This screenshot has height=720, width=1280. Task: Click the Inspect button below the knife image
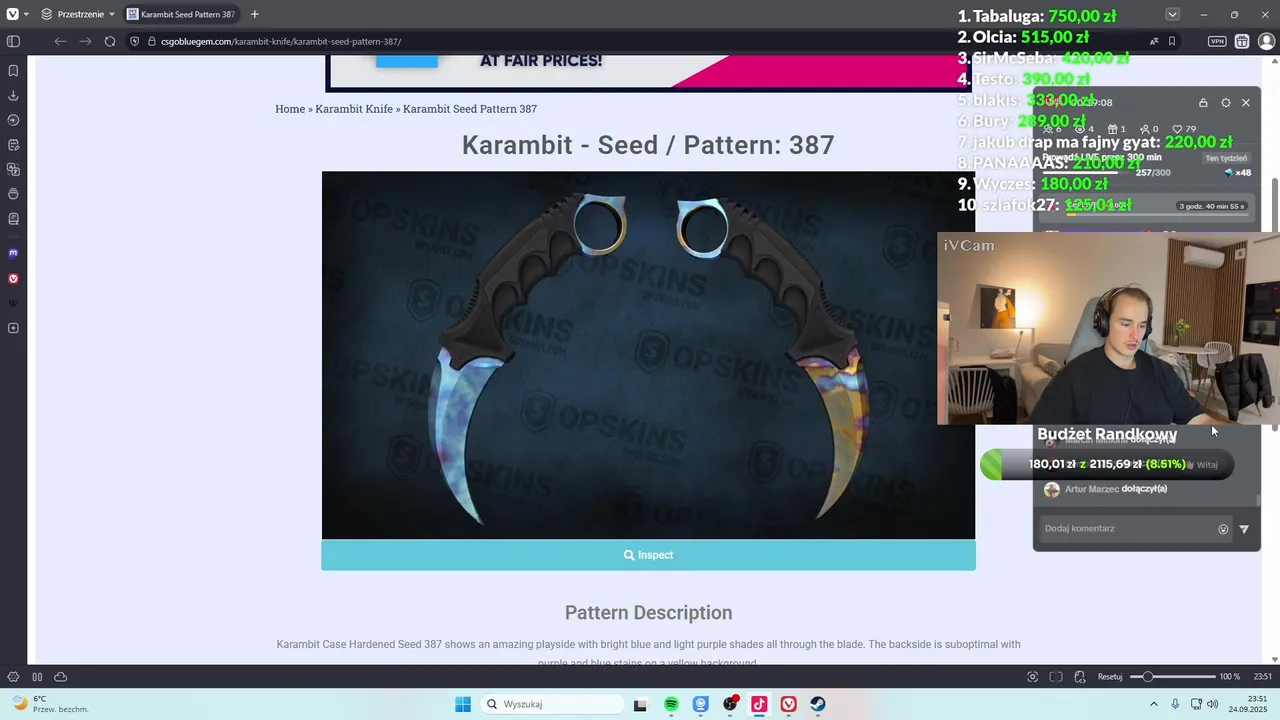(648, 555)
